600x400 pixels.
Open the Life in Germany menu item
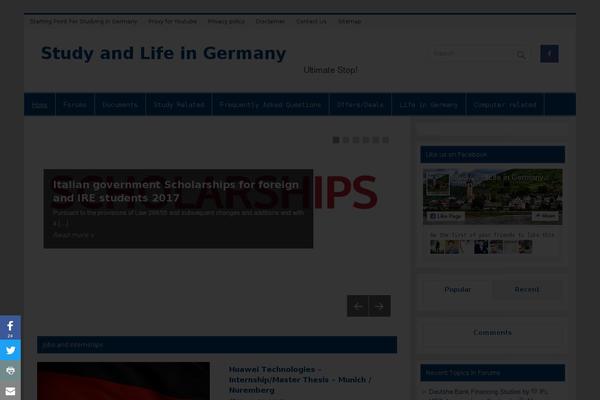(429, 104)
